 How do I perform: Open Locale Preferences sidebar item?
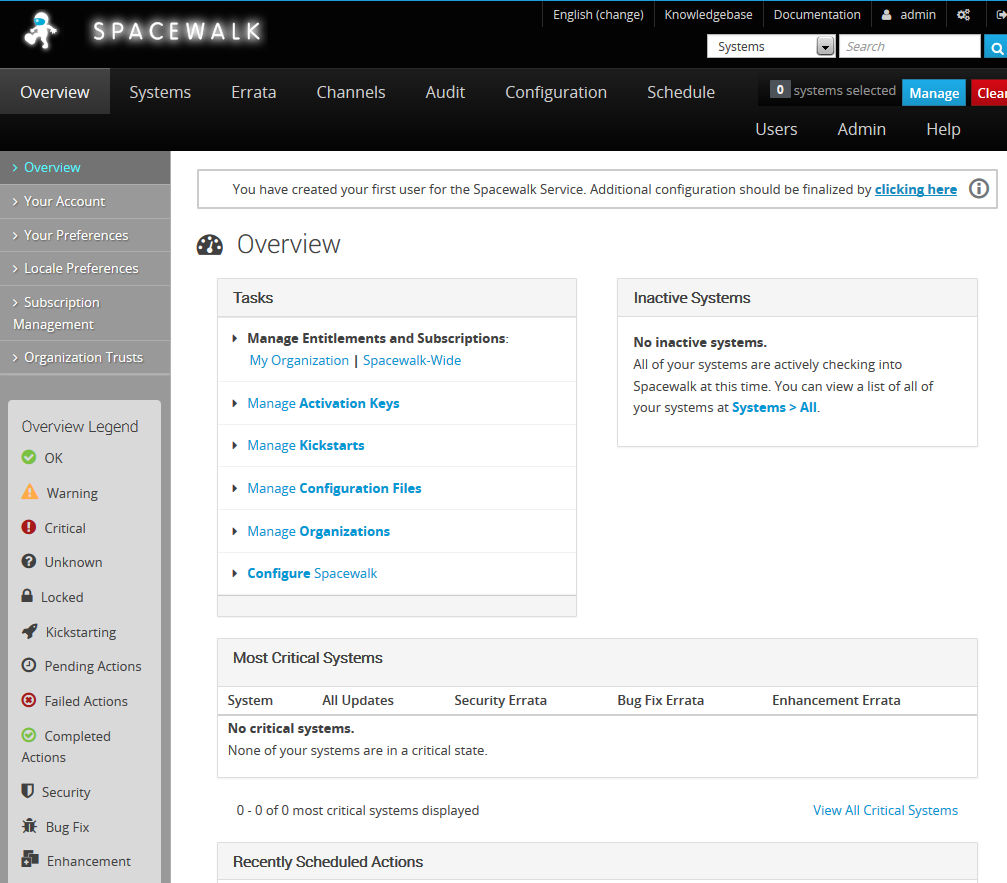(85, 268)
